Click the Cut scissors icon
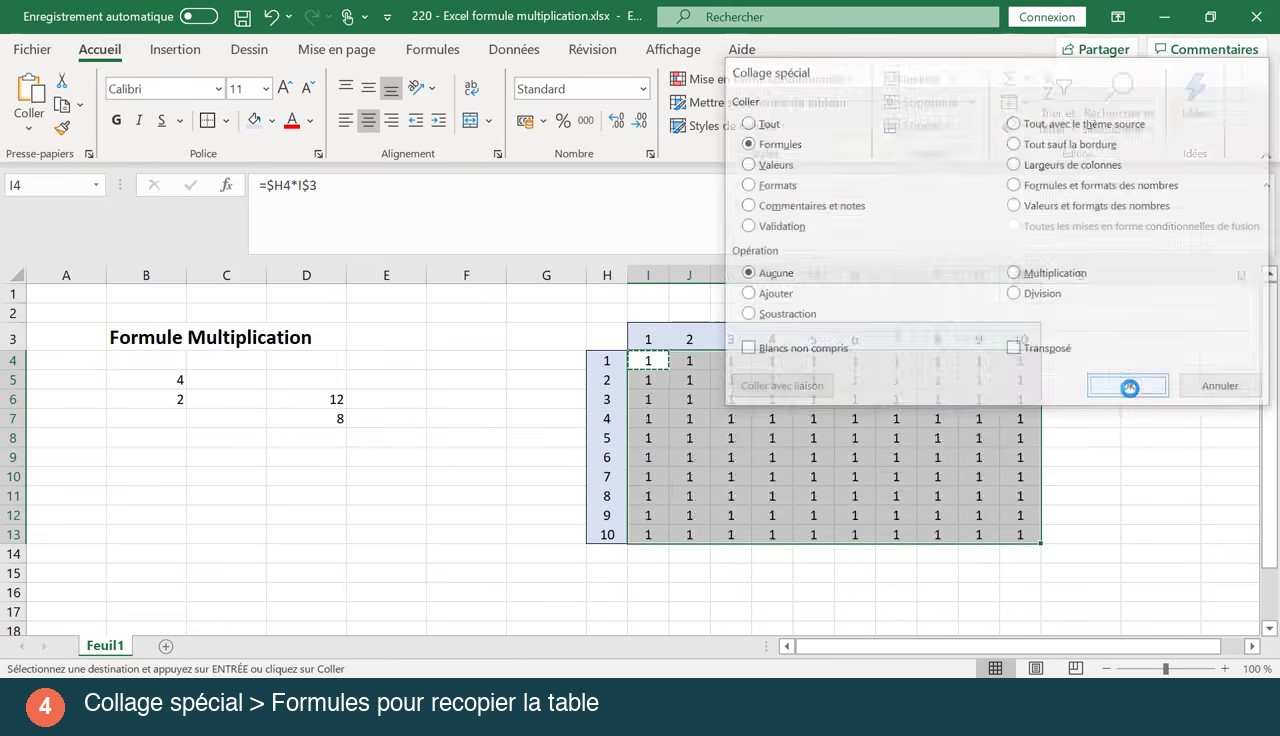Viewport: 1280px width, 736px height. click(x=62, y=81)
